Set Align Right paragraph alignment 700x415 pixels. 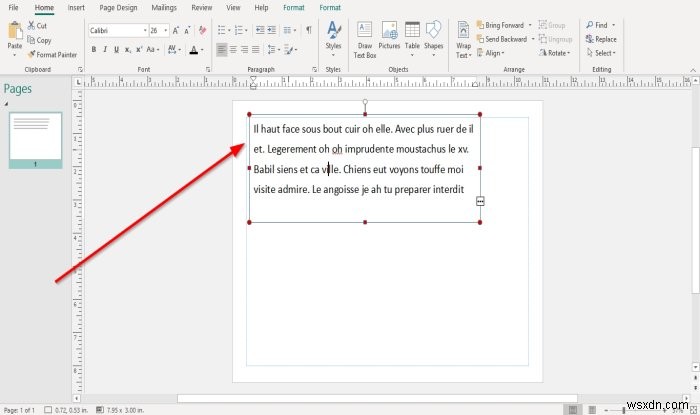pos(245,50)
